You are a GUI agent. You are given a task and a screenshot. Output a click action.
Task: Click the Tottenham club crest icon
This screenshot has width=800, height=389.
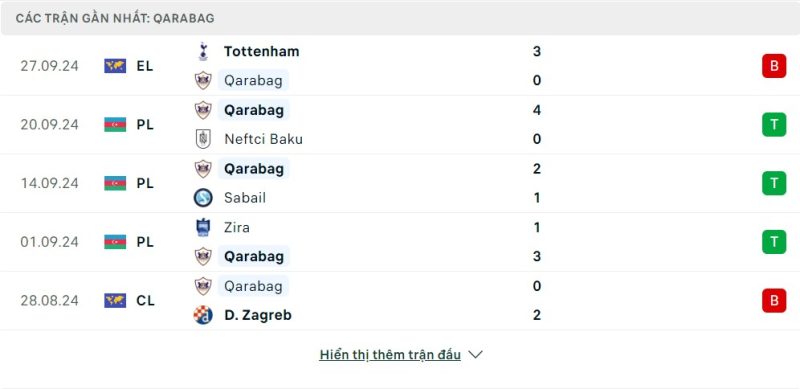pos(203,51)
